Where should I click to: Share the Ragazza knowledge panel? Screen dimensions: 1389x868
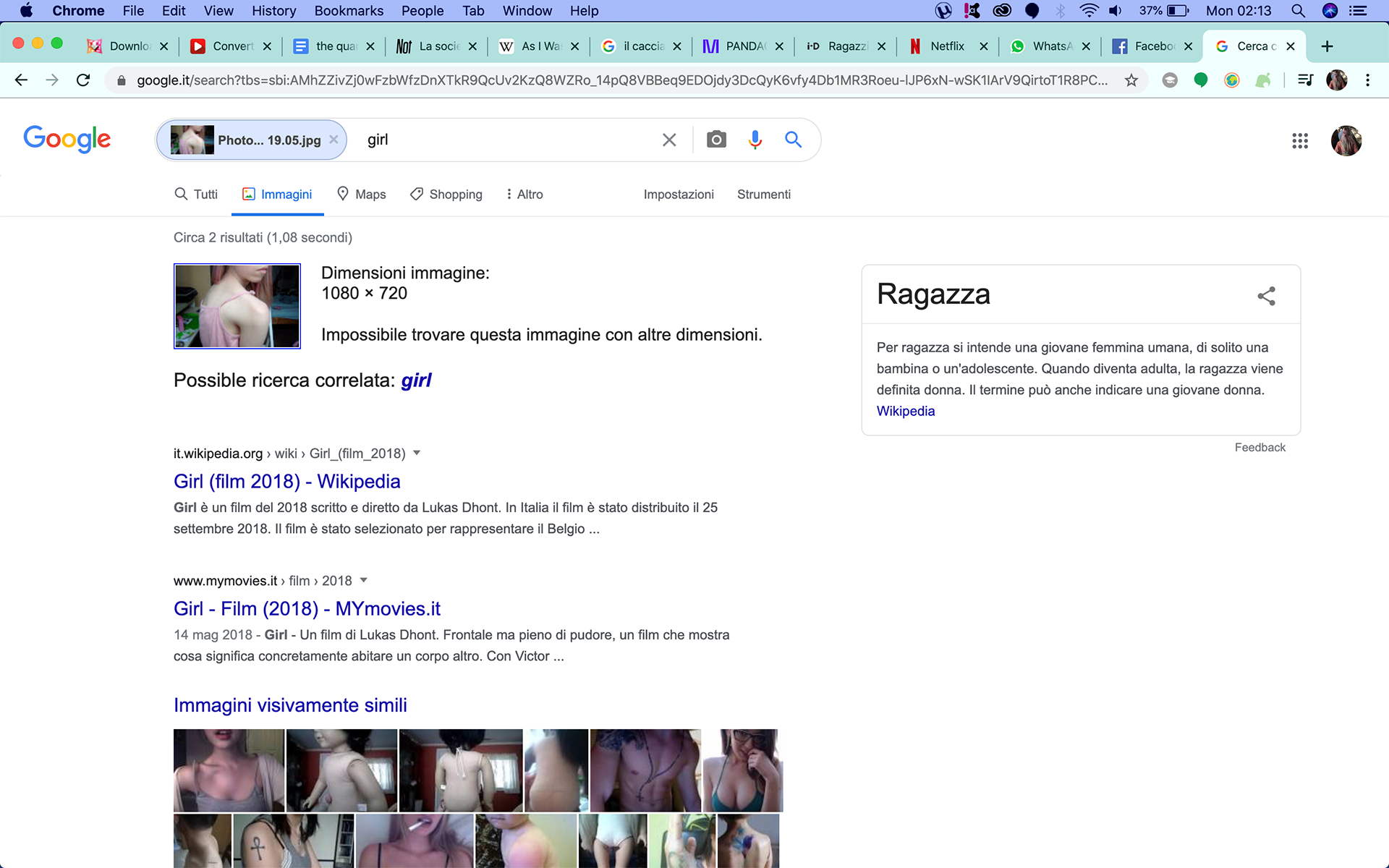click(1267, 295)
